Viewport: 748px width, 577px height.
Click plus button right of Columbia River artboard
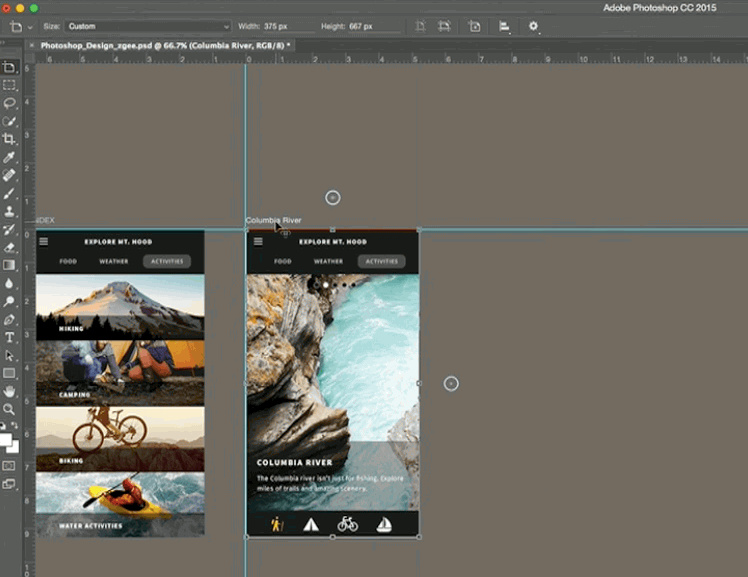point(451,383)
